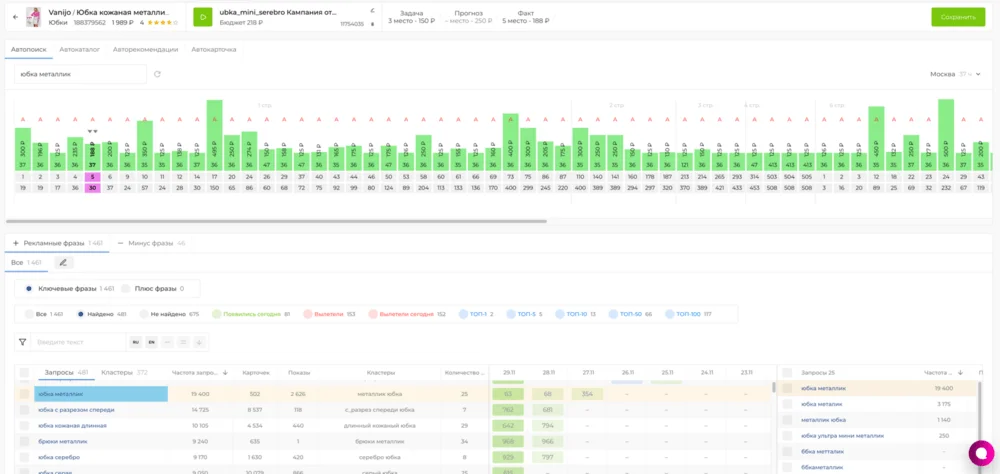Click the back arrow icon
The width and height of the screenshot is (1000, 474).
tap(15, 17)
